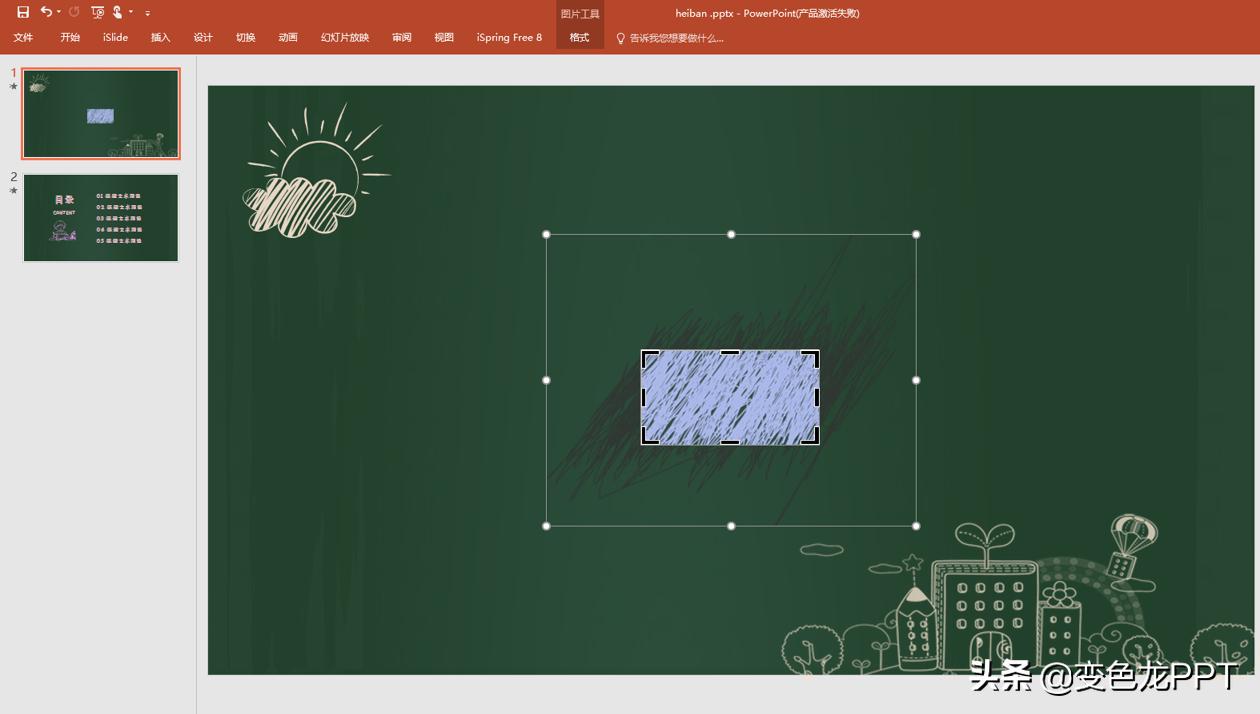
Task: Click the touch/mouse mode icon
Action: point(117,12)
